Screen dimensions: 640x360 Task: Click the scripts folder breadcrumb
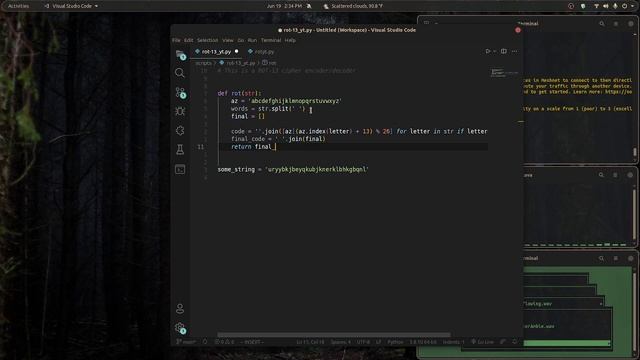point(204,63)
